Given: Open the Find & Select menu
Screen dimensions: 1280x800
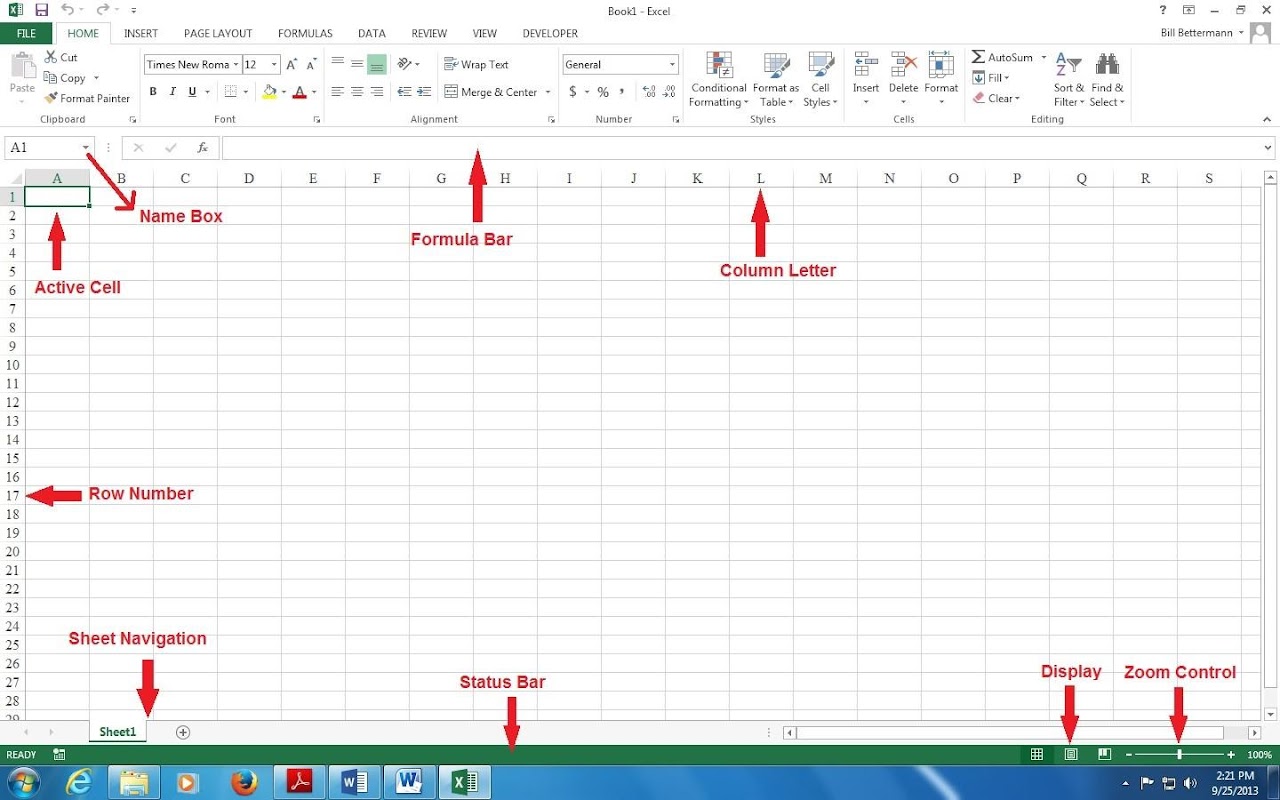Looking at the screenshot, I should [1107, 80].
